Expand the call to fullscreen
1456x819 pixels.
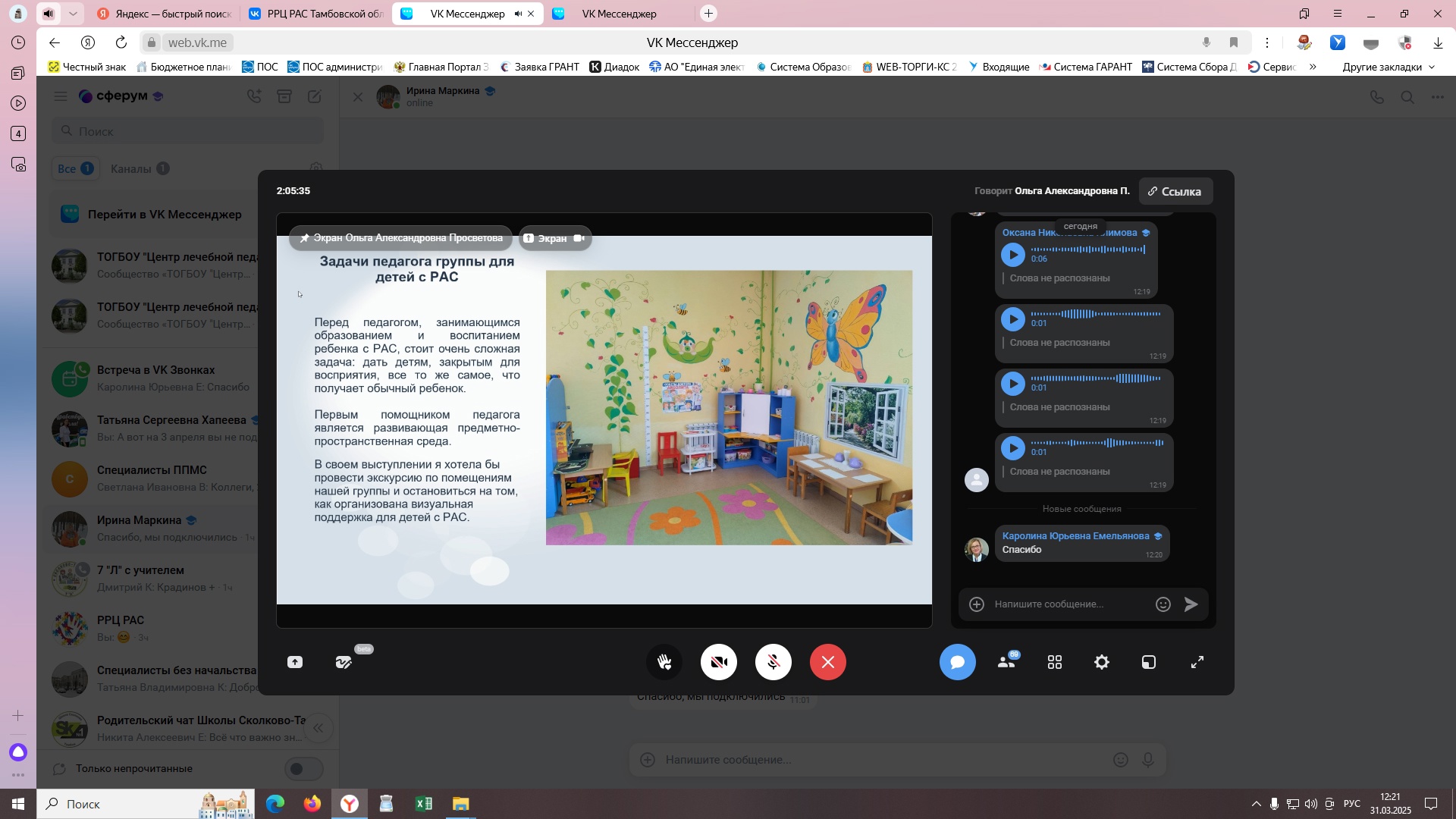pyautogui.click(x=1197, y=662)
